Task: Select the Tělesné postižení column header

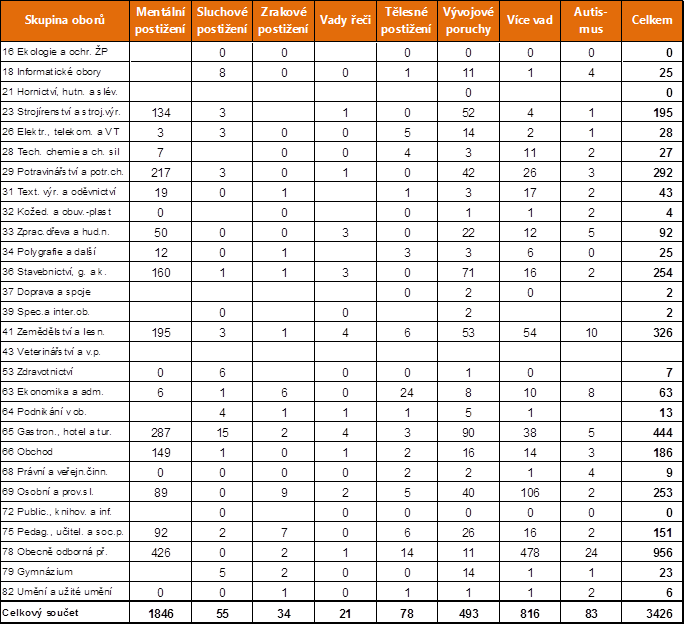Action: click(x=406, y=21)
